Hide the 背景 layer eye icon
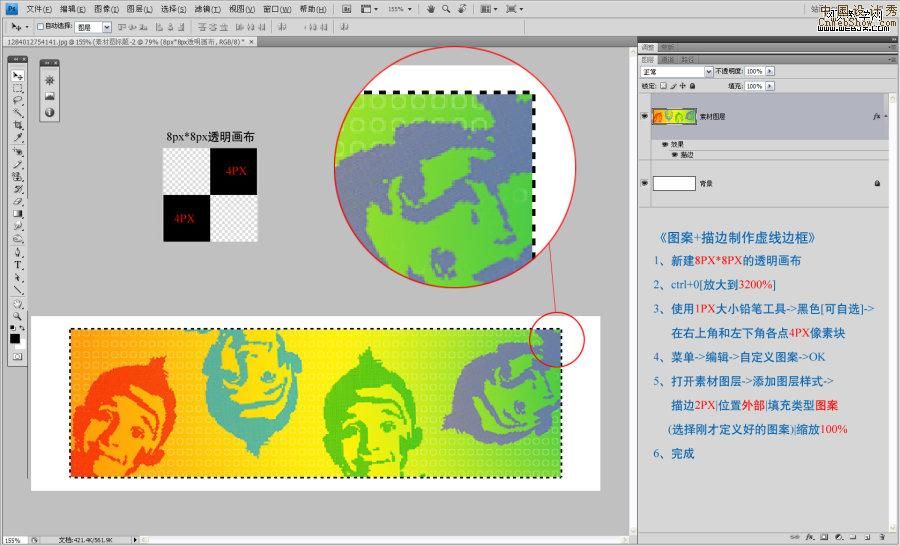The image size is (900, 546). coord(645,183)
